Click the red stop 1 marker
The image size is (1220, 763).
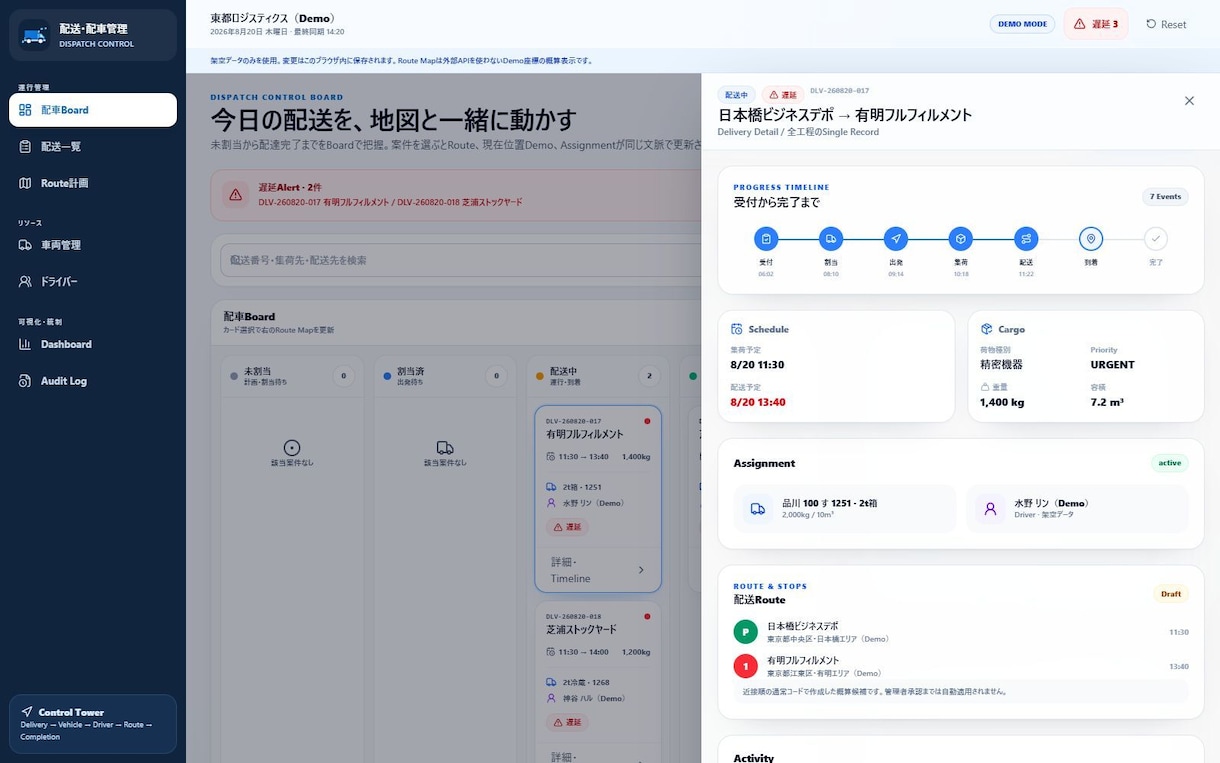(x=746, y=666)
